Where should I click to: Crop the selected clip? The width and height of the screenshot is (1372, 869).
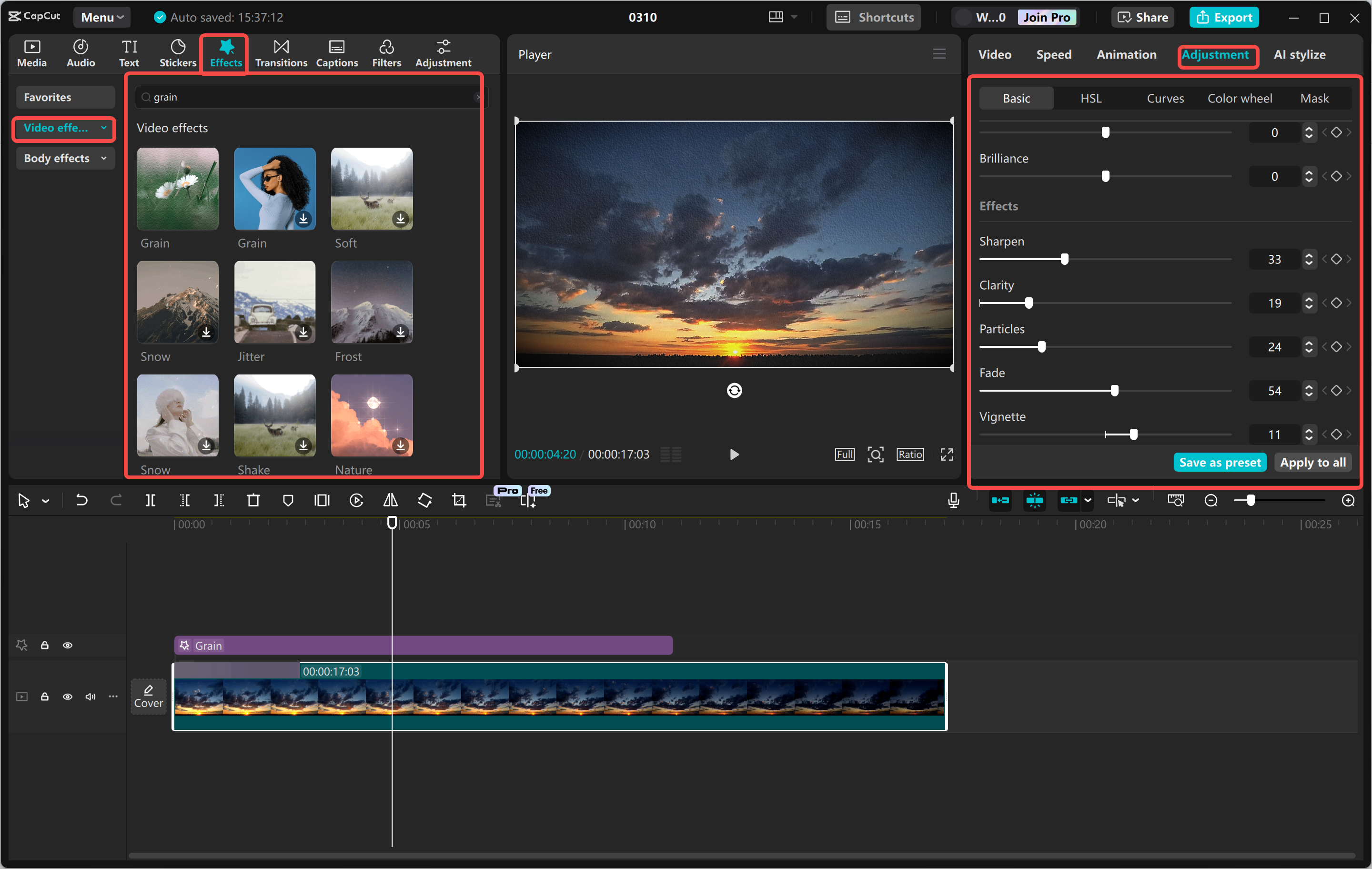pos(459,500)
